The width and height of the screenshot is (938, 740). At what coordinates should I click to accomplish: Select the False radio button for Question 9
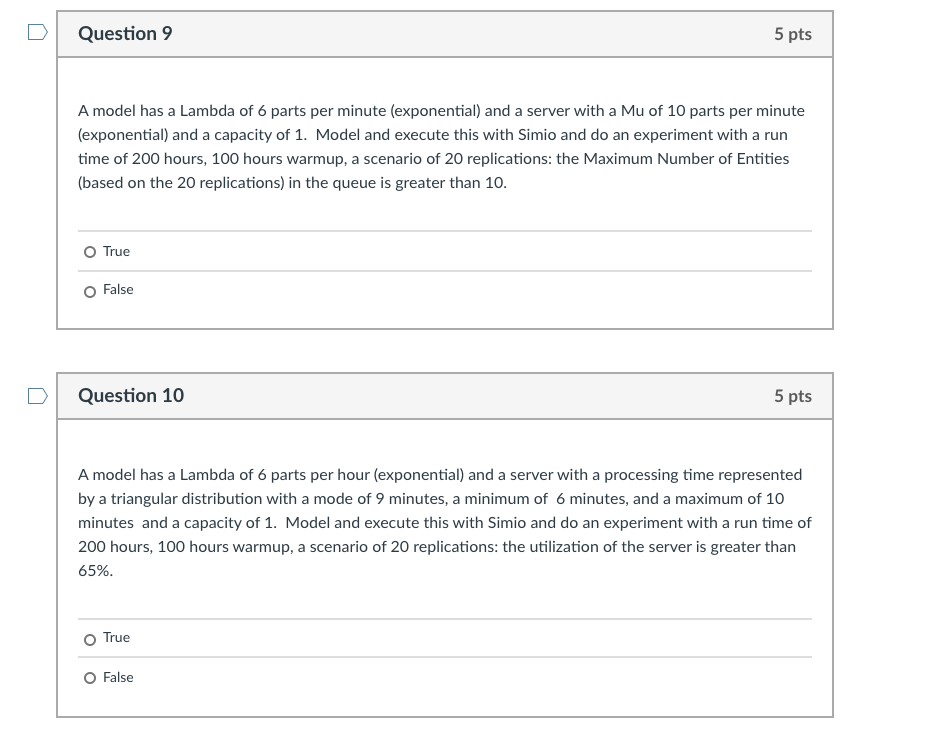[x=90, y=291]
